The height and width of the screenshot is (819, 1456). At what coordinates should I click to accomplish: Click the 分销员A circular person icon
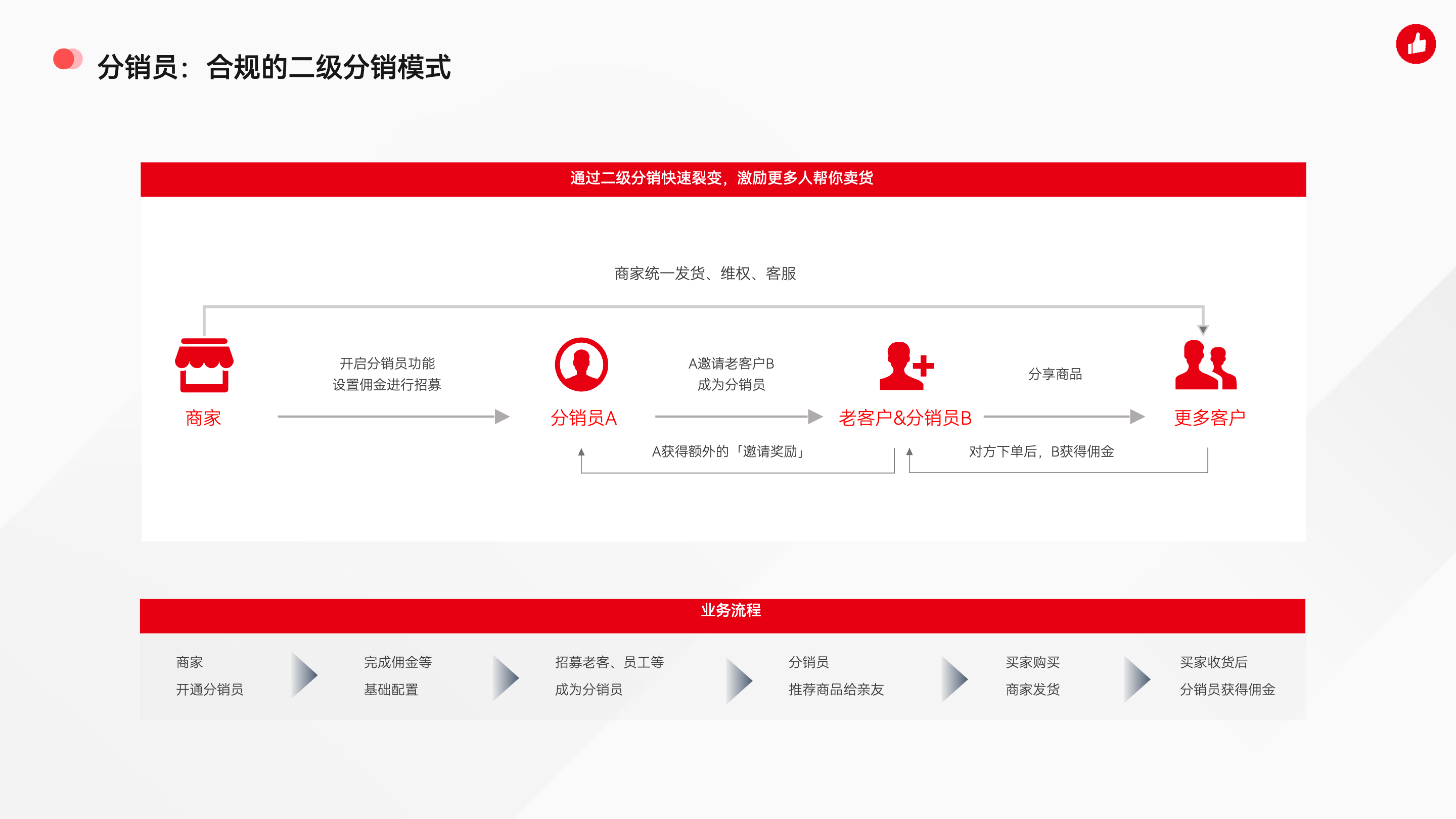pos(581,365)
